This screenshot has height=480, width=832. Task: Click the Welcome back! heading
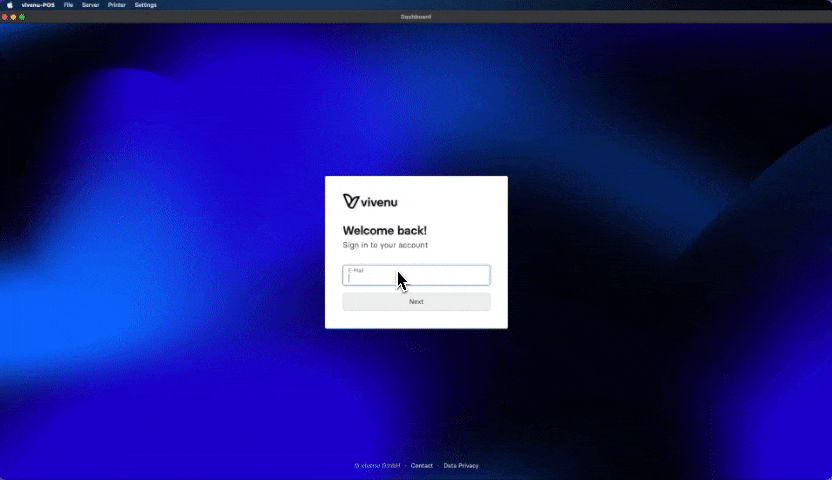pos(385,231)
